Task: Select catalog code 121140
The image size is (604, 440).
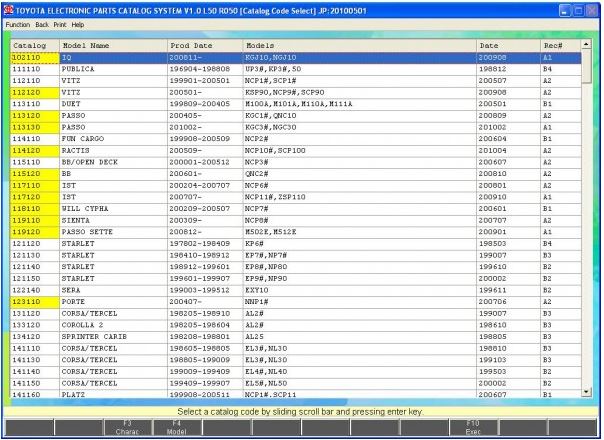Action: coord(35,267)
